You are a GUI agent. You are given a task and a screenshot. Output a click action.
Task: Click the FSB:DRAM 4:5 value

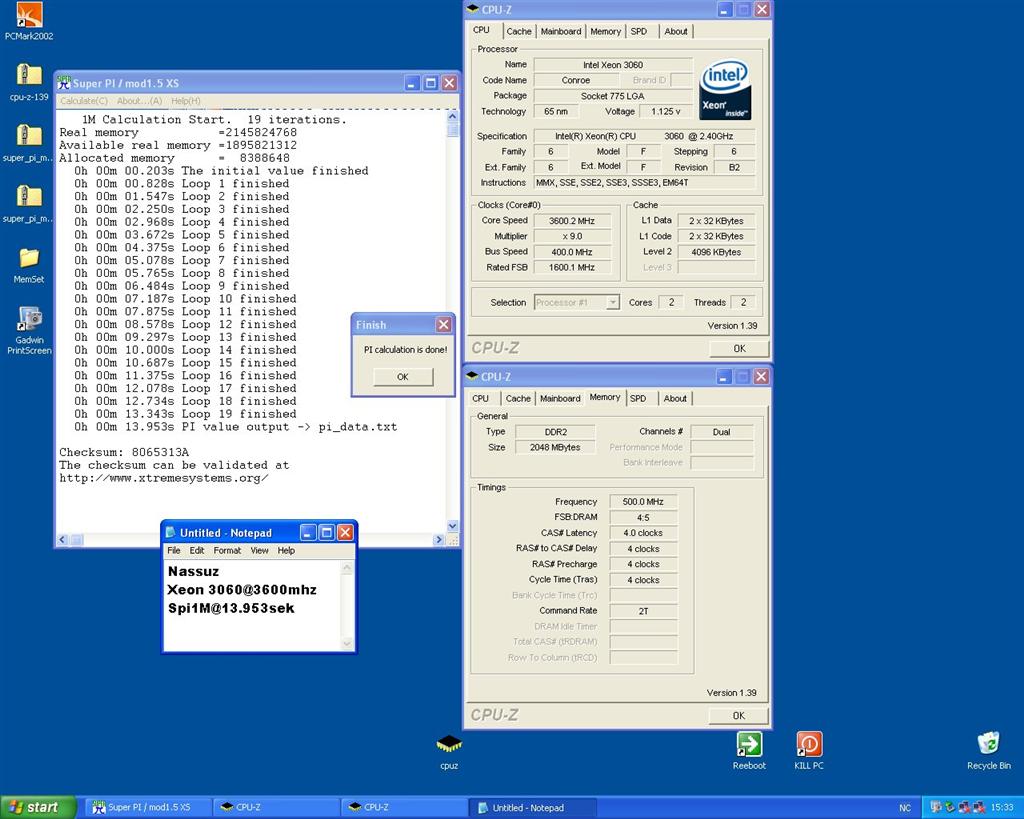click(643, 517)
